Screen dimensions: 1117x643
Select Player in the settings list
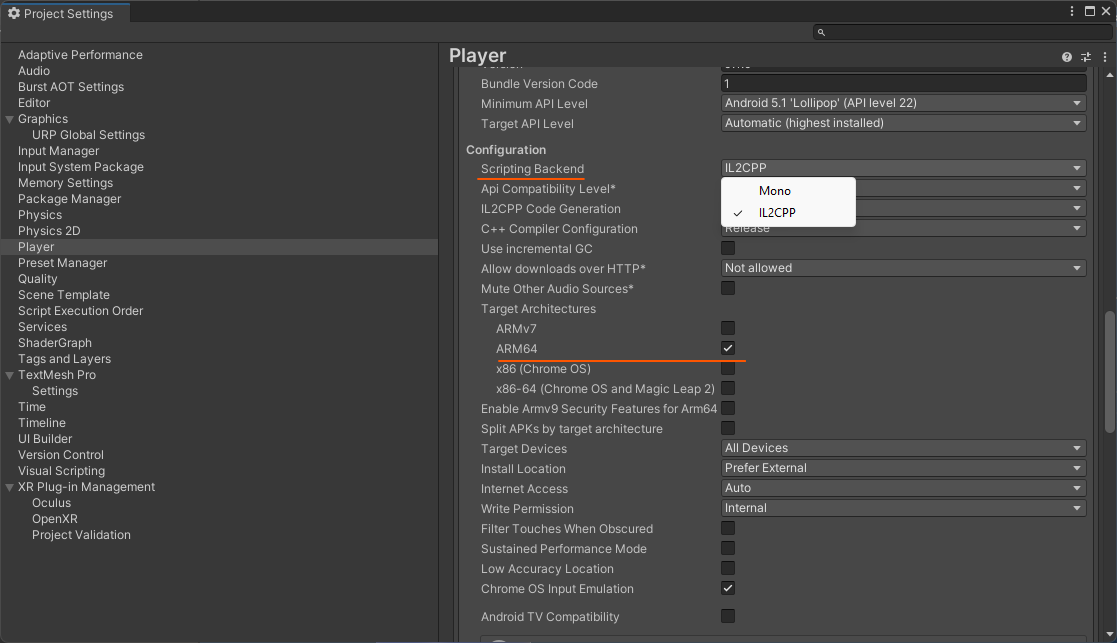[219, 247]
